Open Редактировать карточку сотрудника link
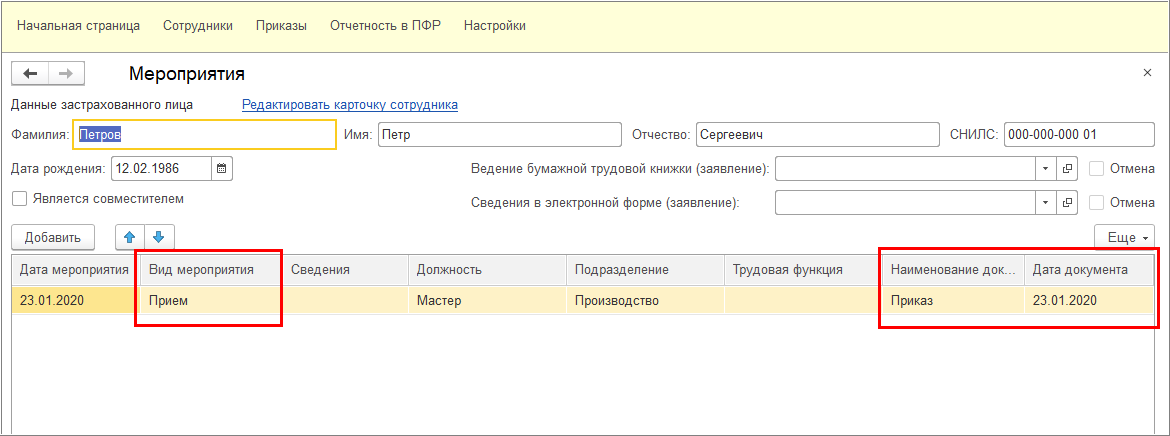Image resolution: width=1170 pixels, height=436 pixels. click(350, 104)
